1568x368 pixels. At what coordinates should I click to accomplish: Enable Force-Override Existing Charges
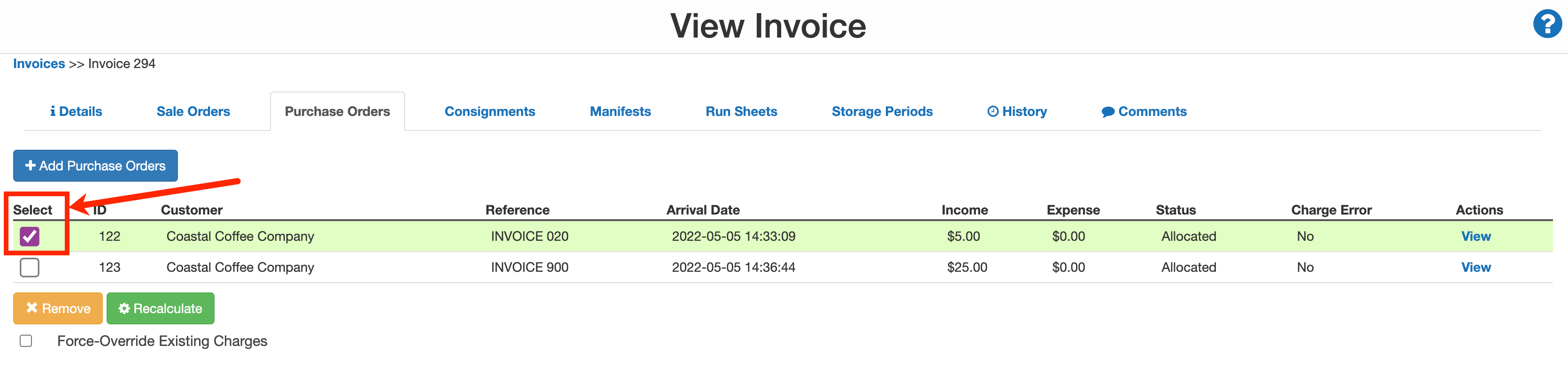coord(25,341)
